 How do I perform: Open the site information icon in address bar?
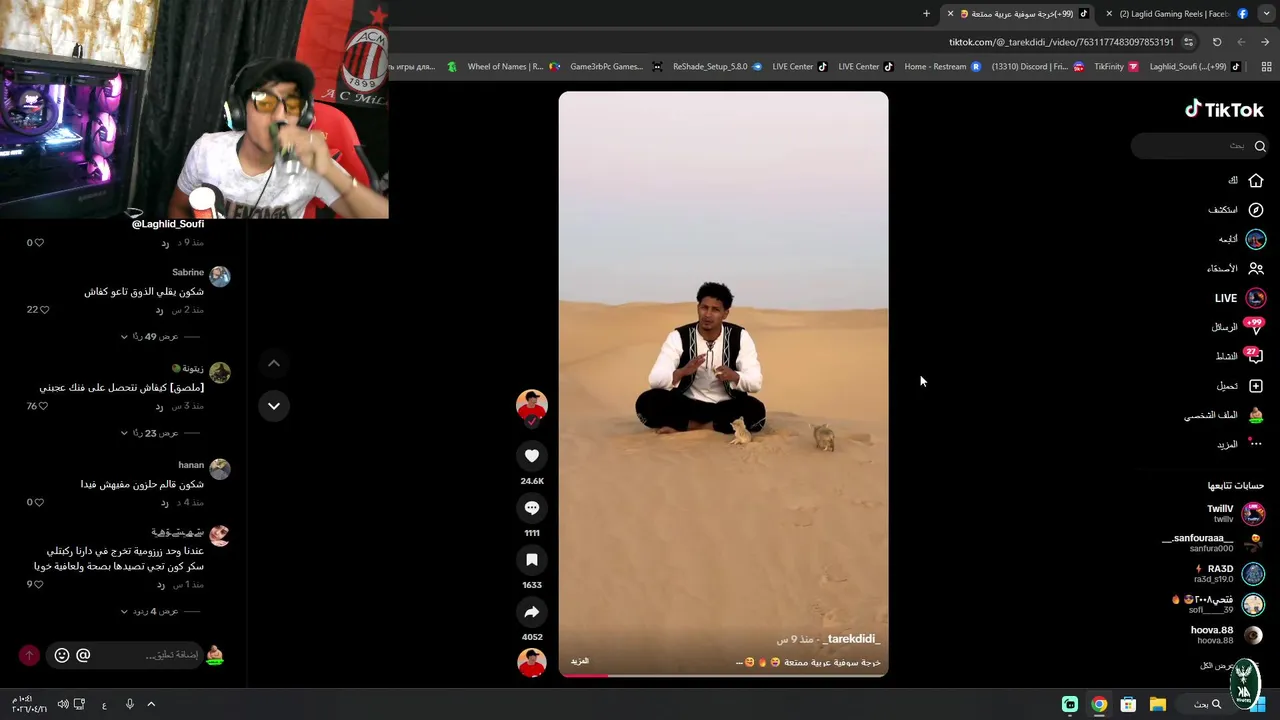[1188, 42]
